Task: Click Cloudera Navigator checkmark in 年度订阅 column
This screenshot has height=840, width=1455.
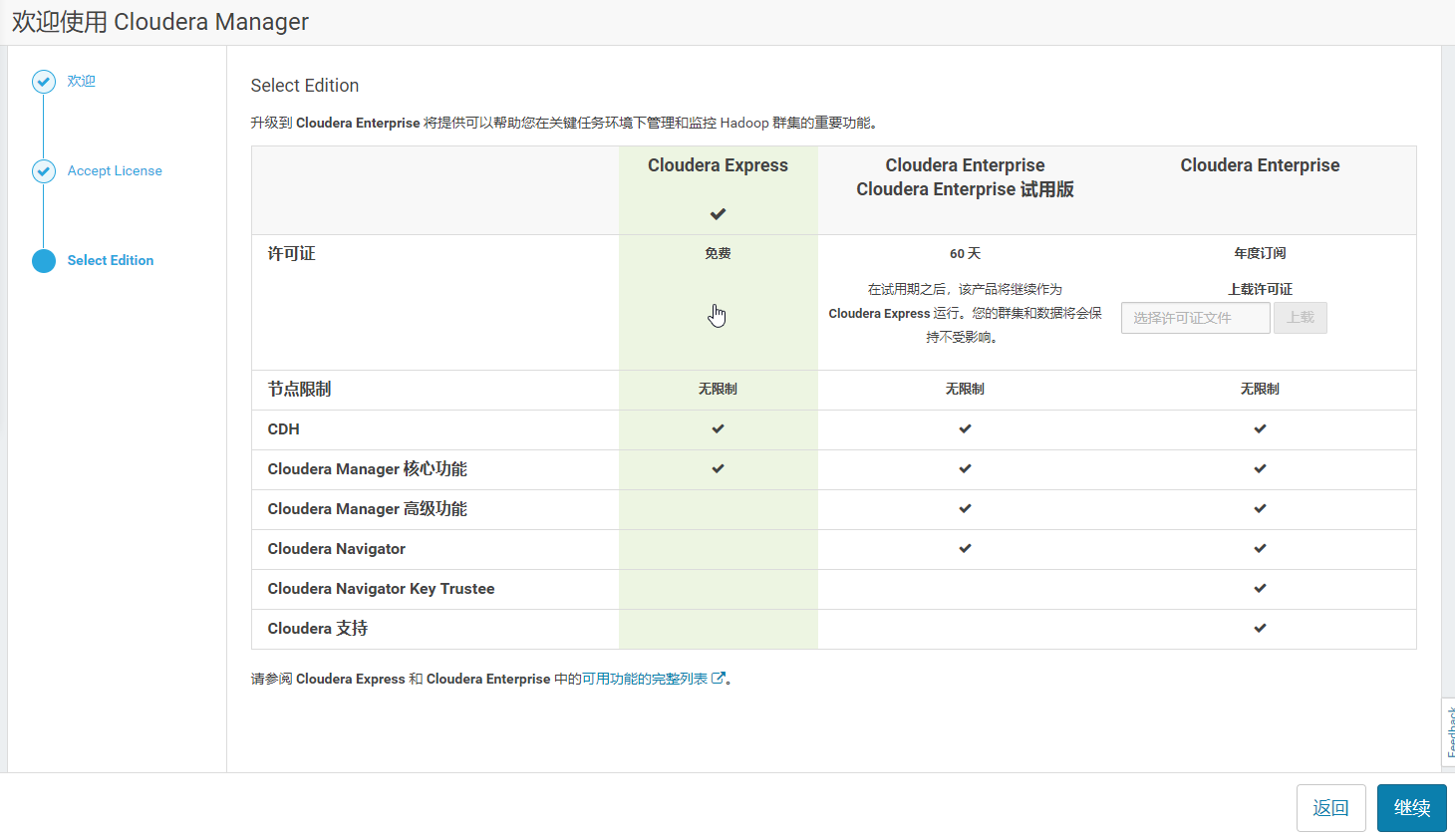Action: point(1260,548)
